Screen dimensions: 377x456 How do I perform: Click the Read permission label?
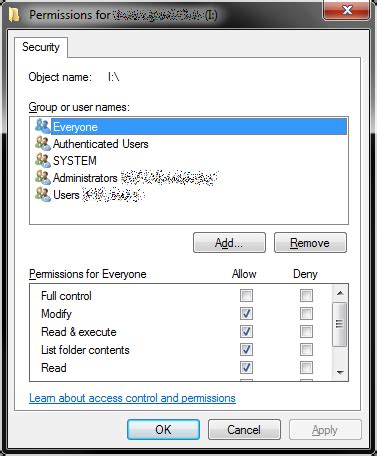(54, 368)
